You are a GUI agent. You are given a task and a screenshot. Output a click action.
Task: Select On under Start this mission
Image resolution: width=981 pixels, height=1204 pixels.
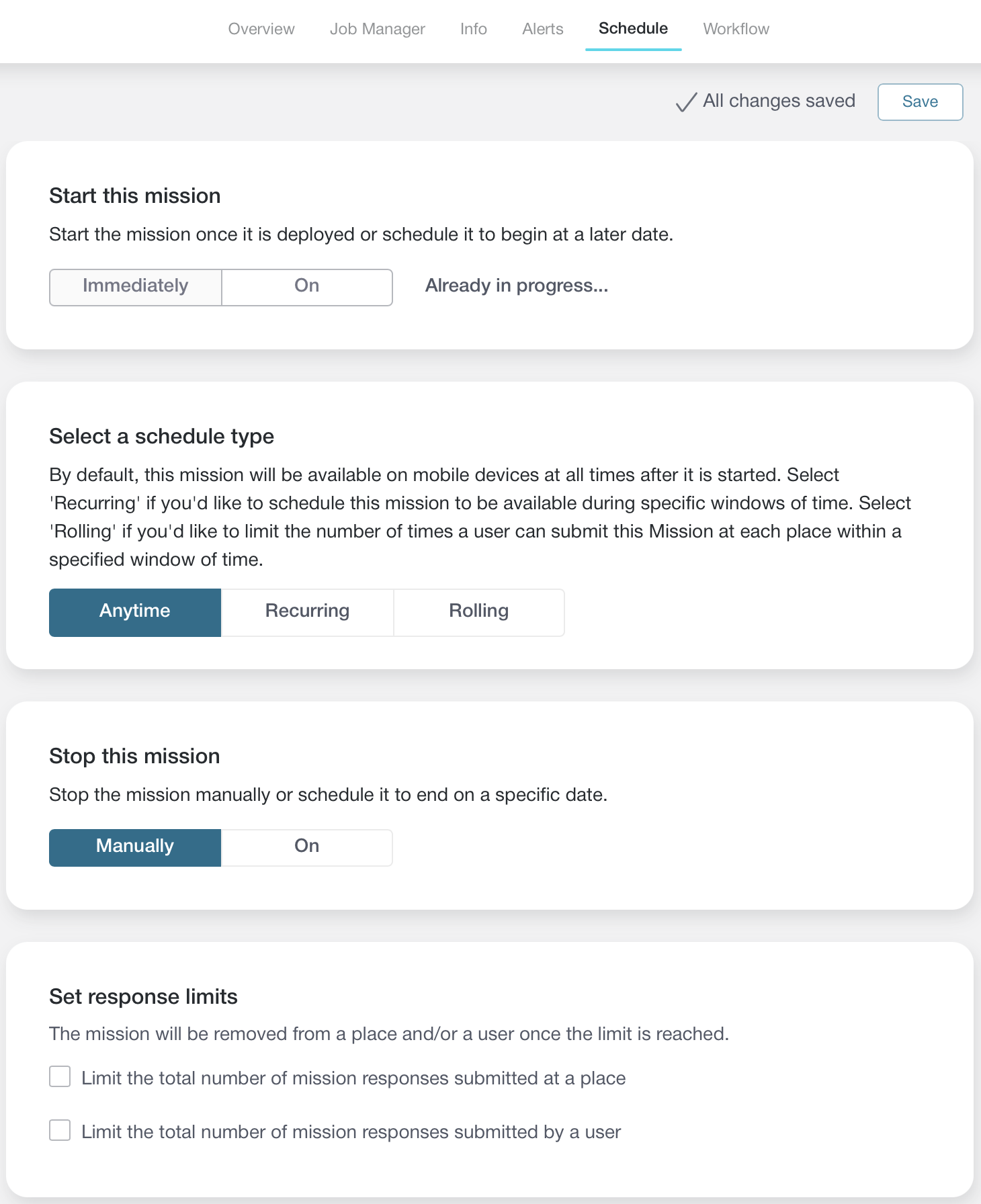point(307,288)
